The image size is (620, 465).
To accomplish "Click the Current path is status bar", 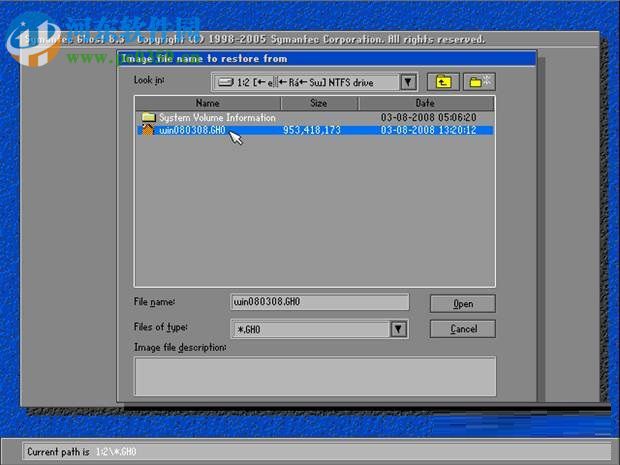I will coord(316,452).
